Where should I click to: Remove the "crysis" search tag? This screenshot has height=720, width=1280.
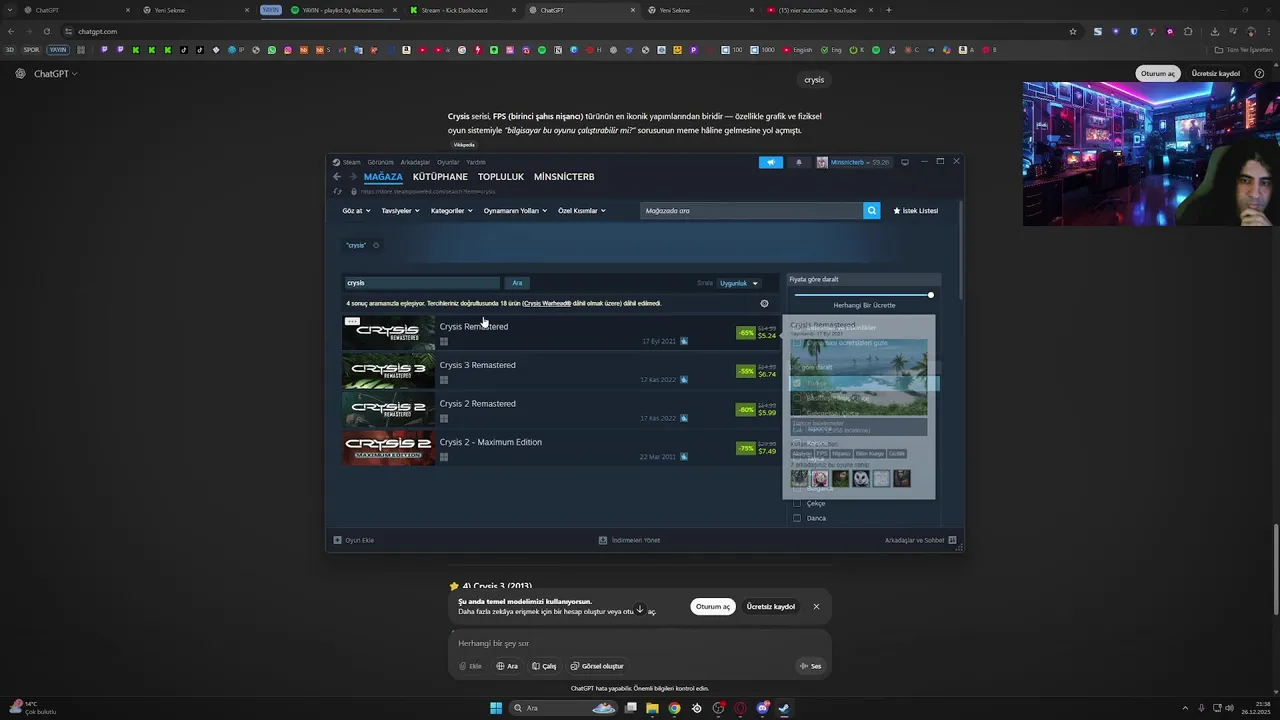[x=376, y=245]
